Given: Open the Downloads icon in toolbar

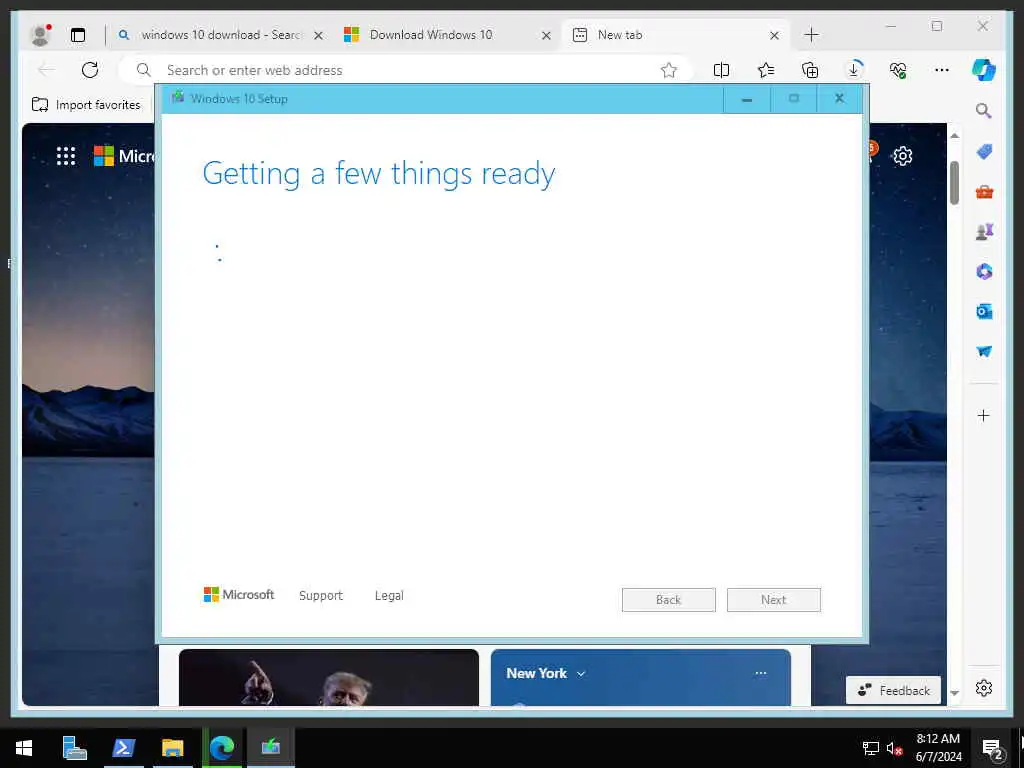Looking at the screenshot, I should pos(854,69).
